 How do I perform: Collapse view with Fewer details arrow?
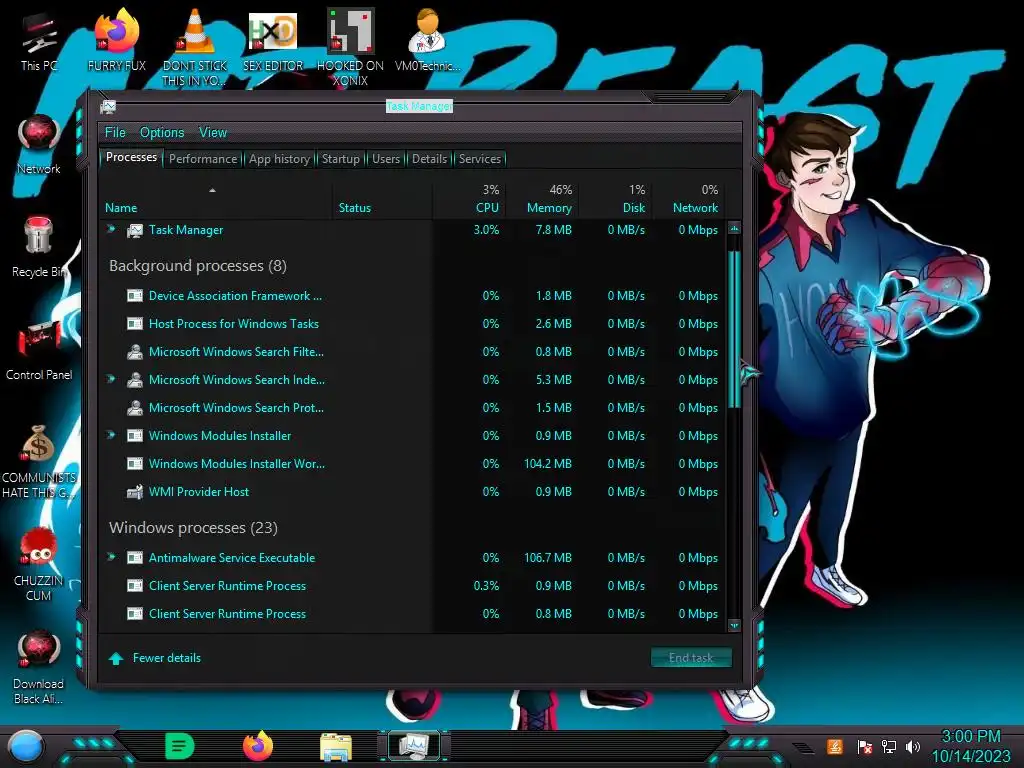coord(116,658)
